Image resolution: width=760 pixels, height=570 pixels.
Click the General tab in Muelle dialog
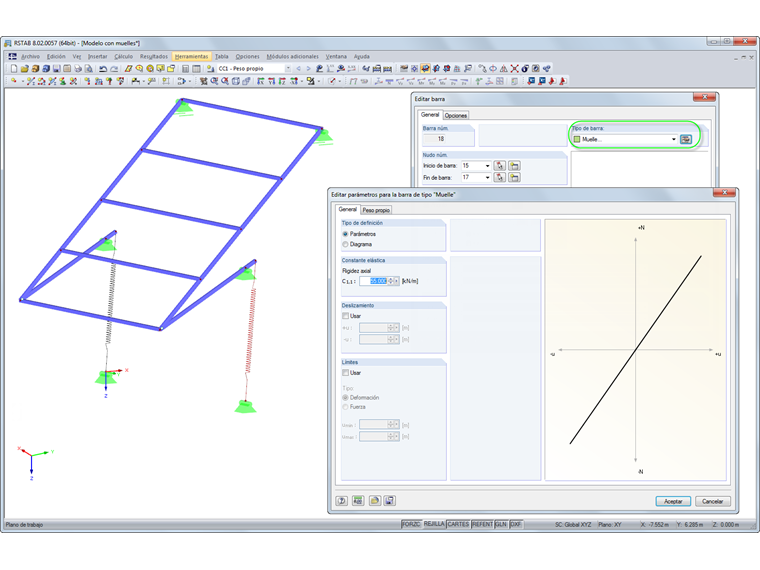348,209
